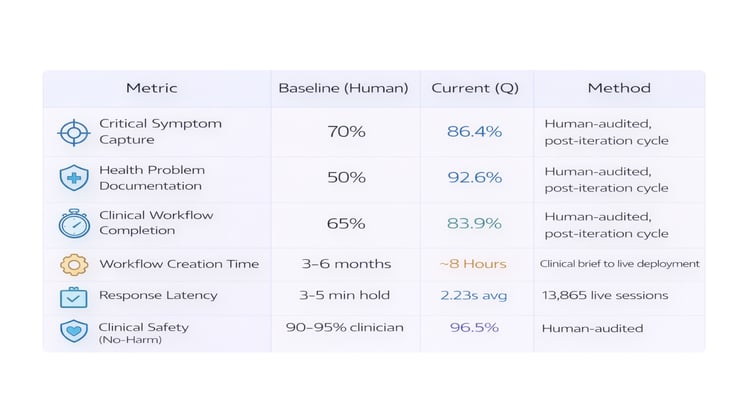Viewport: 748px width, 420px height.
Task: Click the crosshair icon for Critical Symptom Capture
Action: 74,133
